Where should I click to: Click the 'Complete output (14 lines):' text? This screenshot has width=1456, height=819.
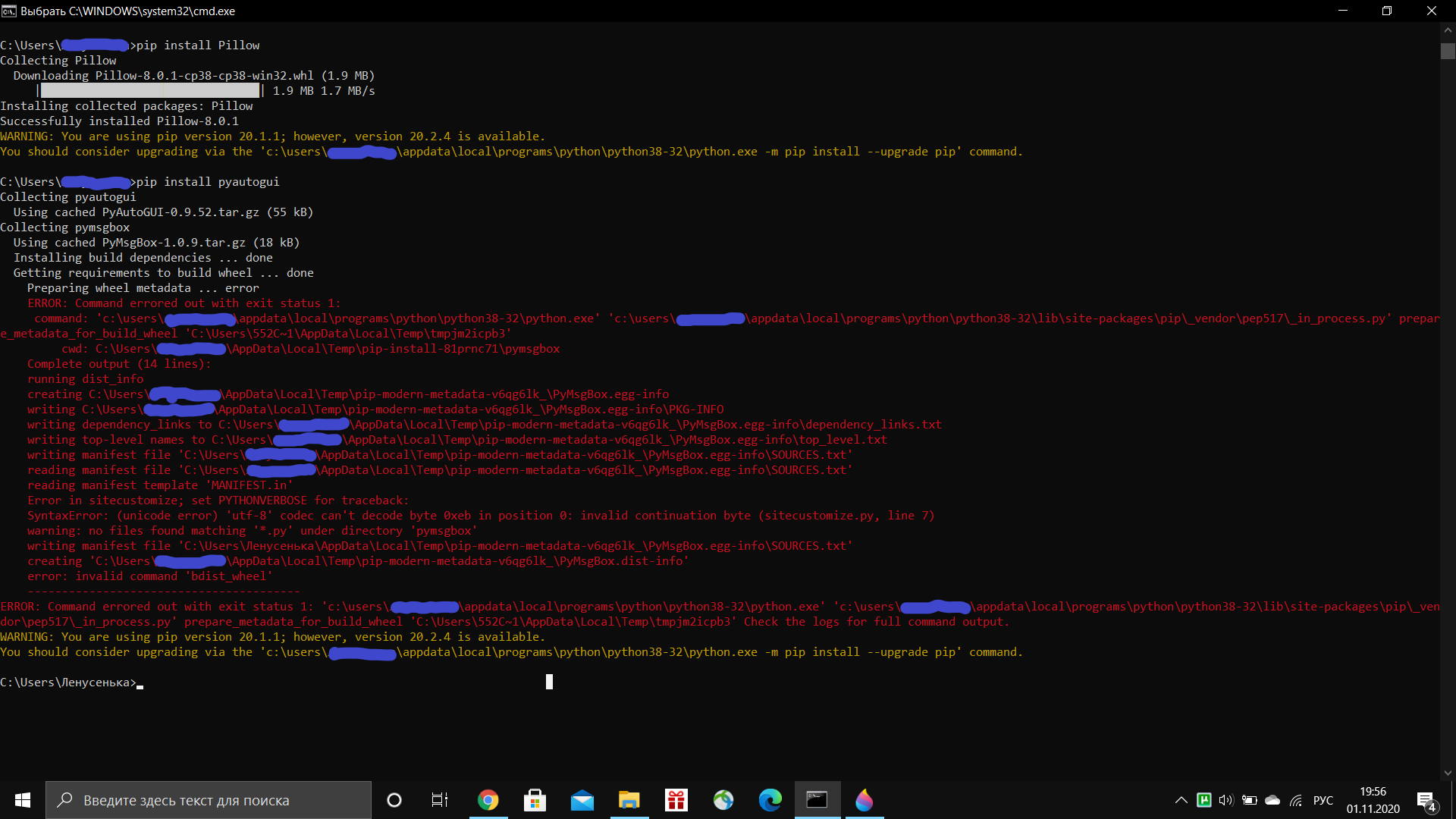[119, 364]
